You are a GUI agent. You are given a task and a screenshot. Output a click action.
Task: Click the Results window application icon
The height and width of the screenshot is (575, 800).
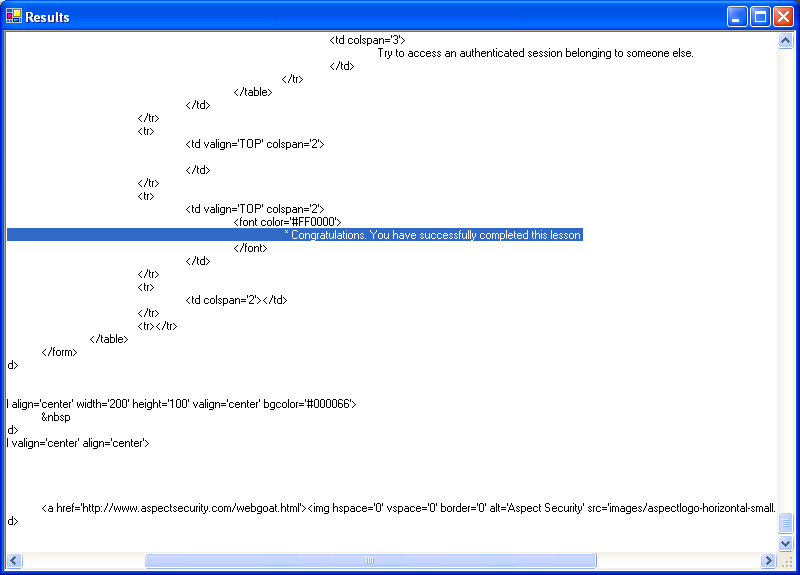tap(14, 16)
